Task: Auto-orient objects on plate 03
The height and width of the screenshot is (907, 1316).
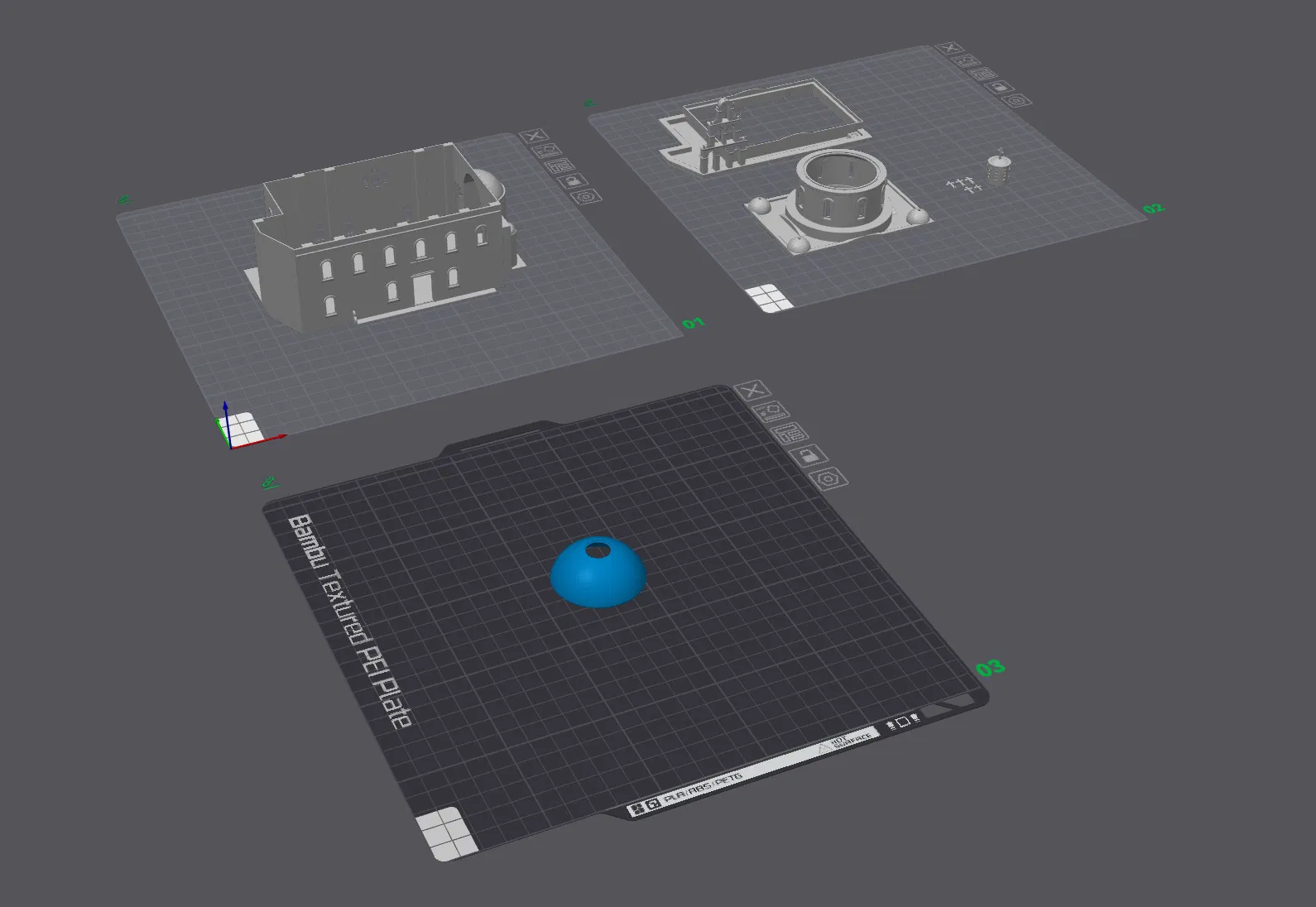Action: tap(770, 411)
